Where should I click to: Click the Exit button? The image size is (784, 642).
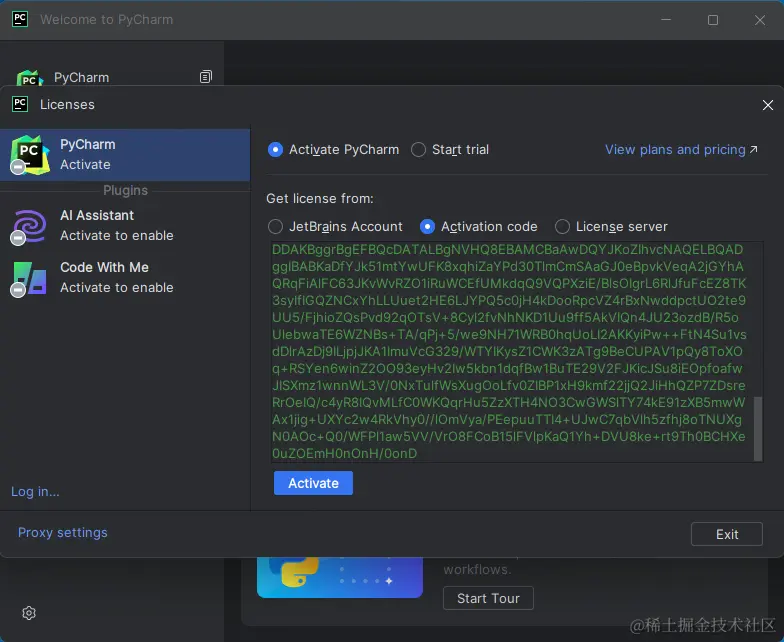726,534
